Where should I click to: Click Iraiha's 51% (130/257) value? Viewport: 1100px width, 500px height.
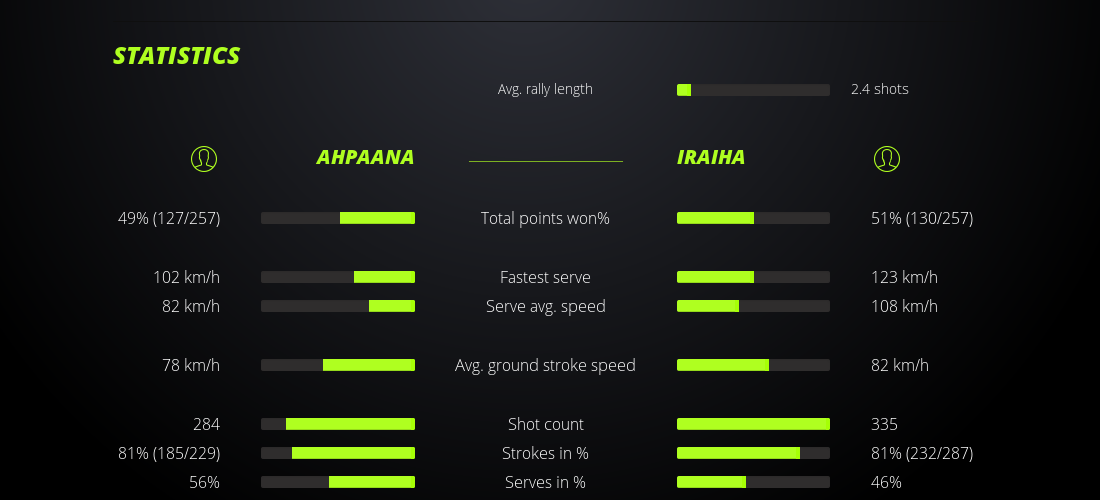click(922, 218)
